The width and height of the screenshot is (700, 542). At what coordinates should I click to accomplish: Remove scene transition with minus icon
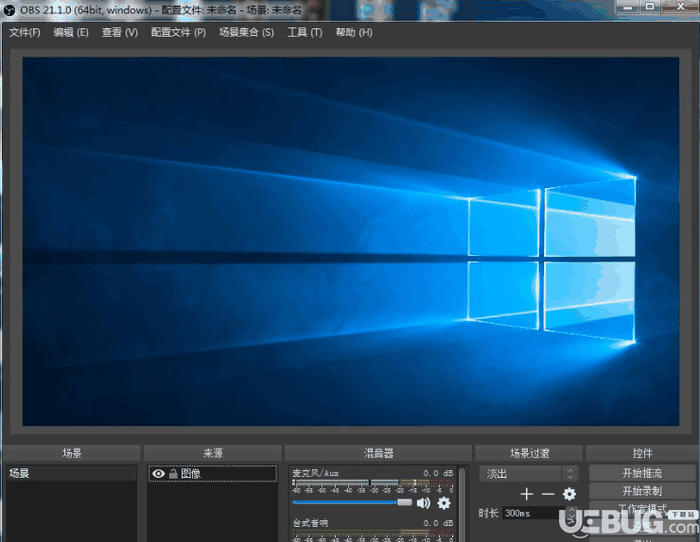point(548,494)
